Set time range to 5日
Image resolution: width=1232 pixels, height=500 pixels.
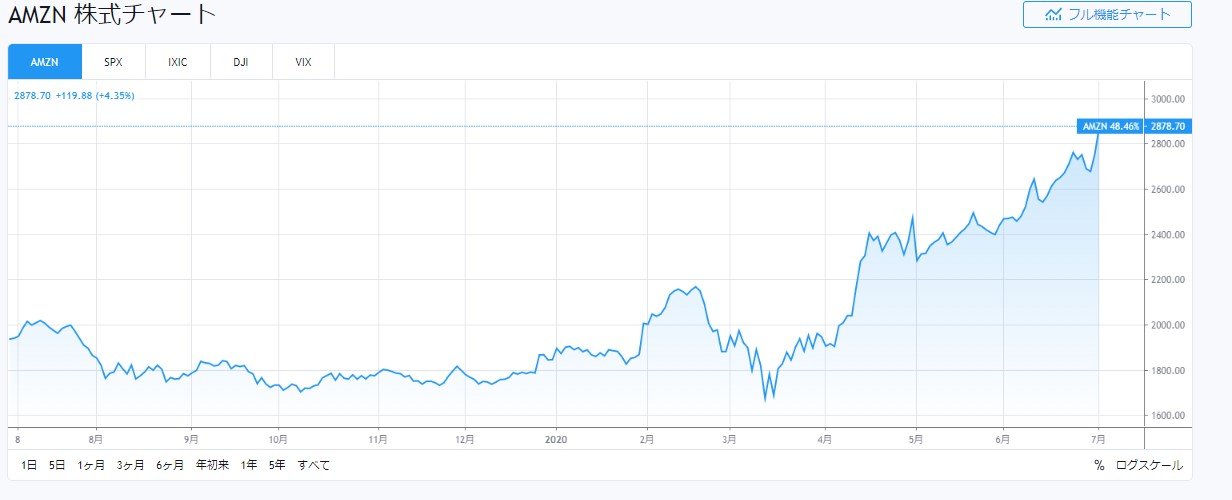pyautogui.click(x=58, y=465)
